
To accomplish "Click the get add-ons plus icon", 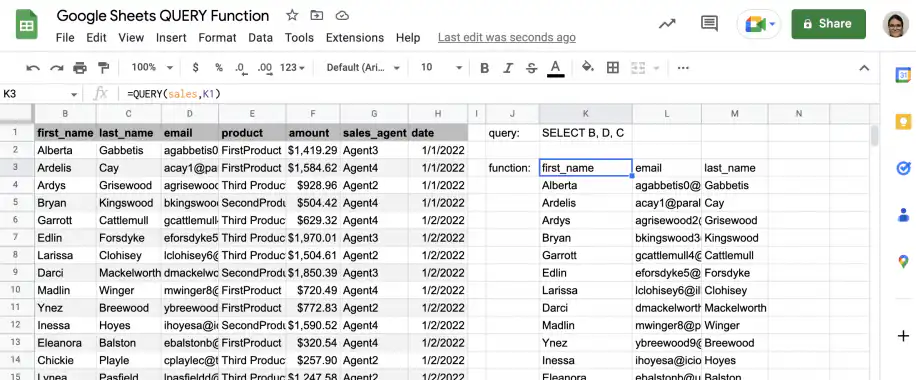I will pyautogui.click(x=903, y=336).
